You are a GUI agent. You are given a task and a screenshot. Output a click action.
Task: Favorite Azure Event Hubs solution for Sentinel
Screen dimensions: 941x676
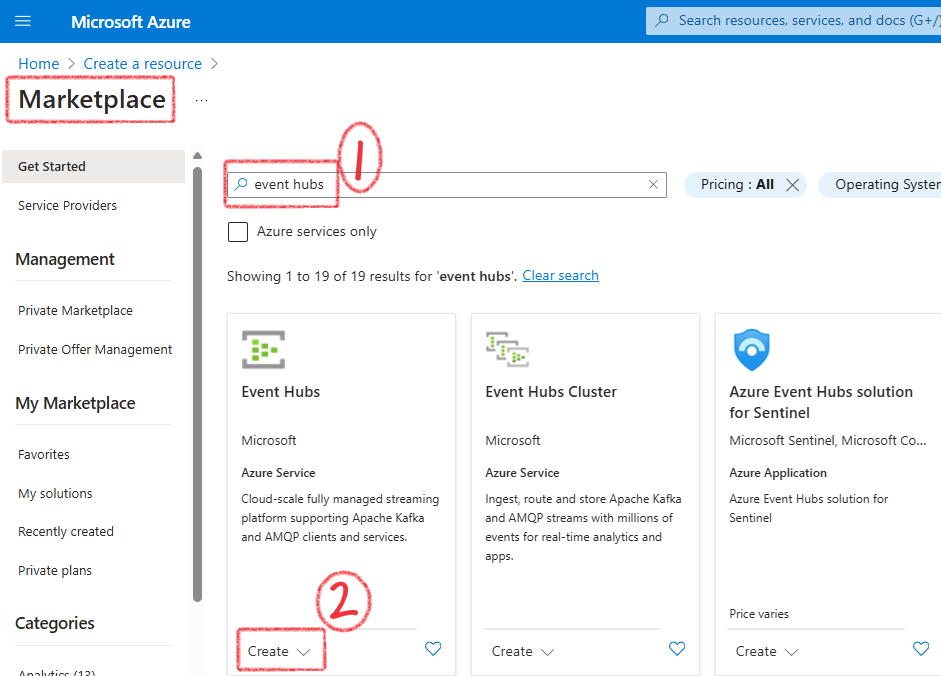pyautogui.click(x=921, y=648)
